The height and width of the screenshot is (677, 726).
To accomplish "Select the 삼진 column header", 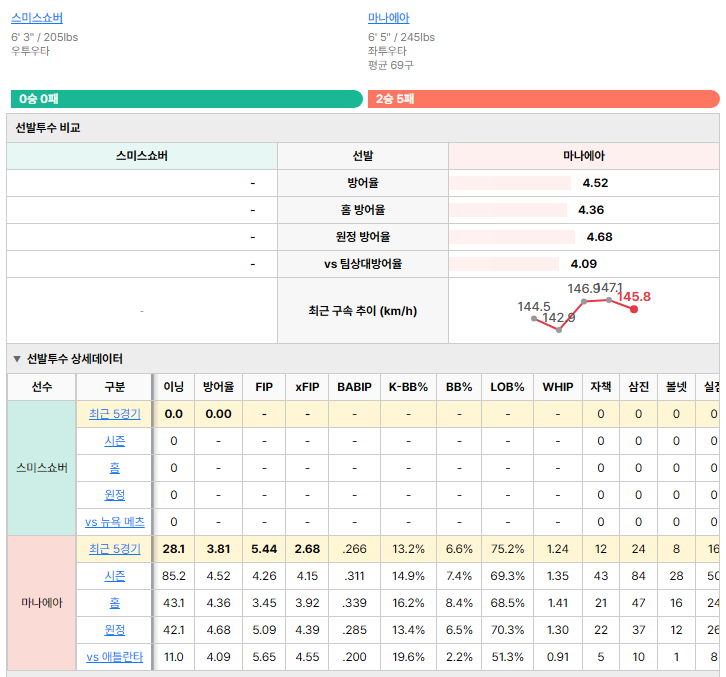I will pos(638,387).
